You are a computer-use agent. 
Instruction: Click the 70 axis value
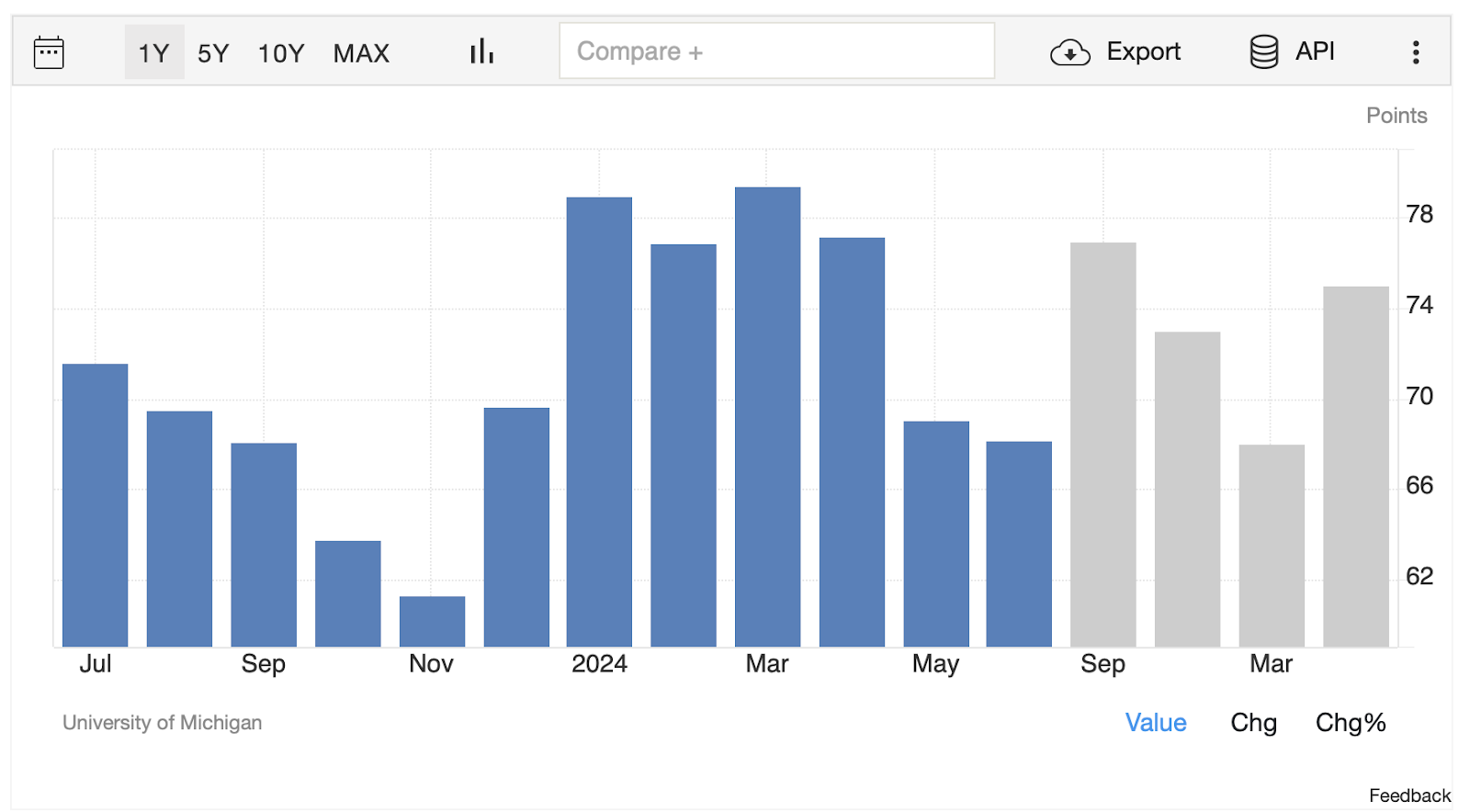click(x=1419, y=396)
